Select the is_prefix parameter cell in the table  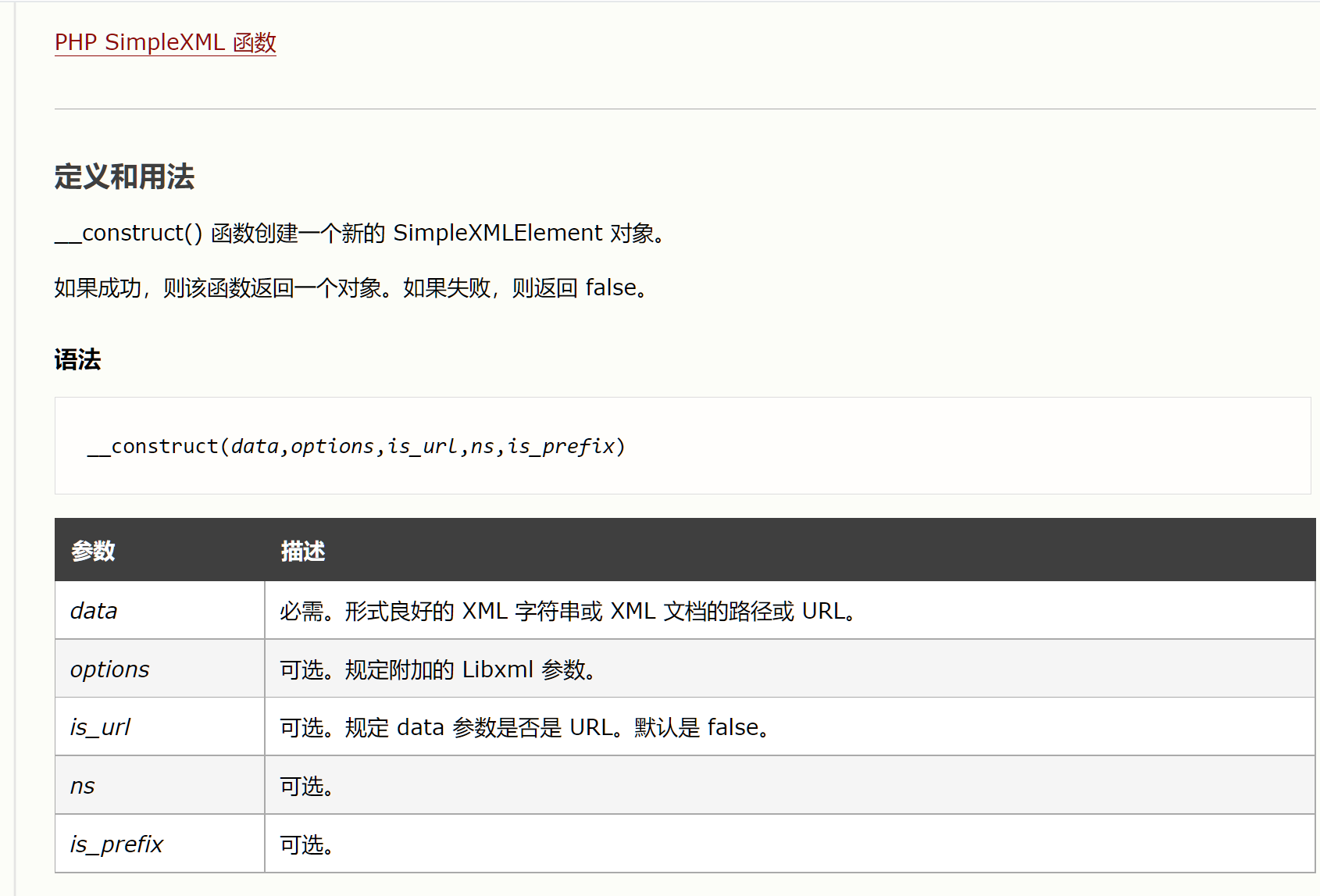[116, 844]
